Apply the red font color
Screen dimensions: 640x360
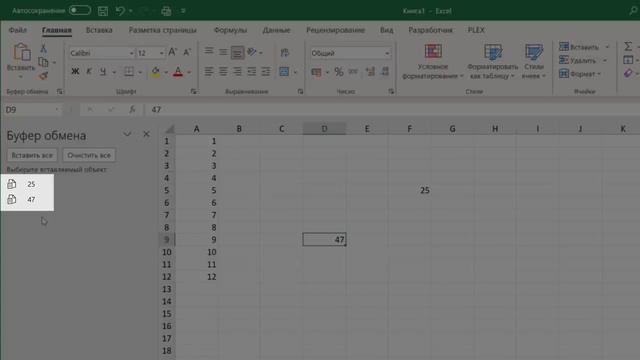point(178,72)
